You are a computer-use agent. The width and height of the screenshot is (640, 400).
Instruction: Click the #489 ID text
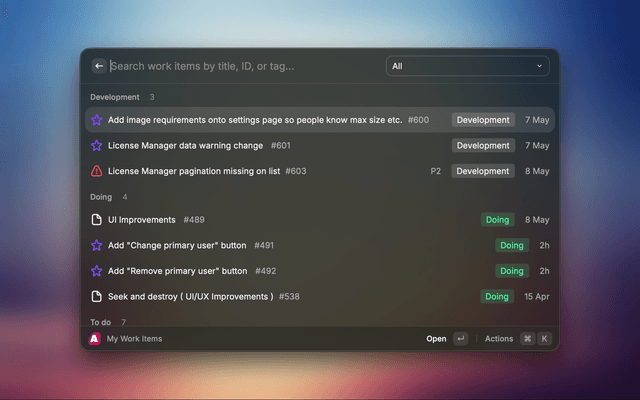(194, 220)
